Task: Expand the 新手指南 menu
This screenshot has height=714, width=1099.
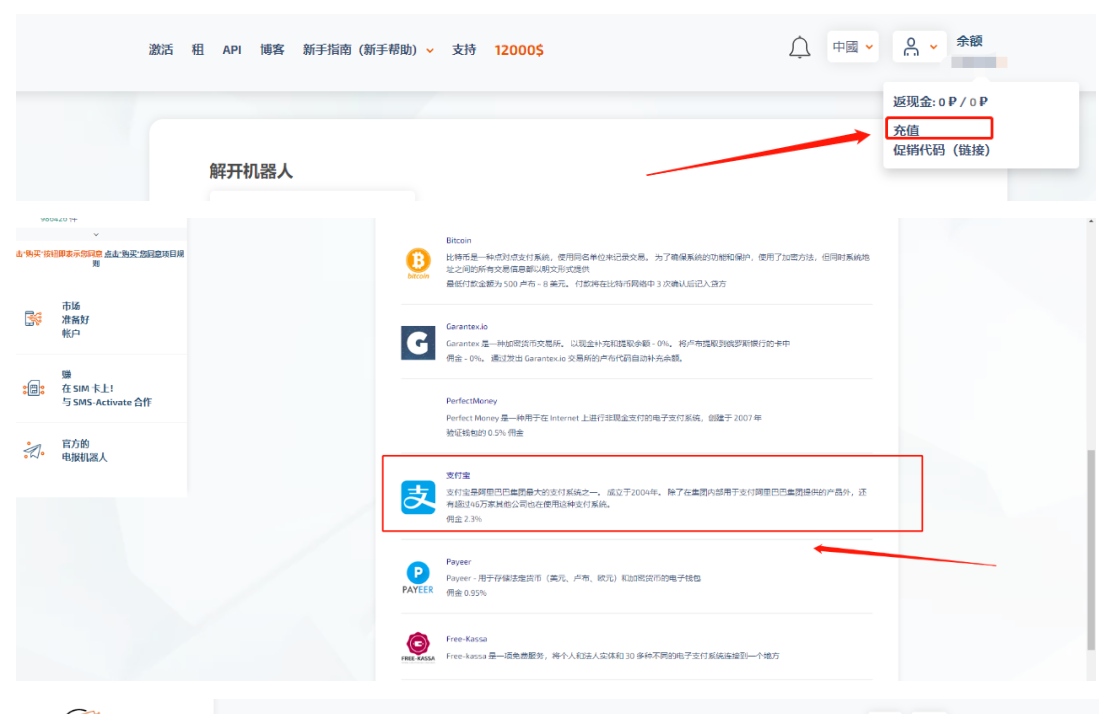Action: coord(368,50)
